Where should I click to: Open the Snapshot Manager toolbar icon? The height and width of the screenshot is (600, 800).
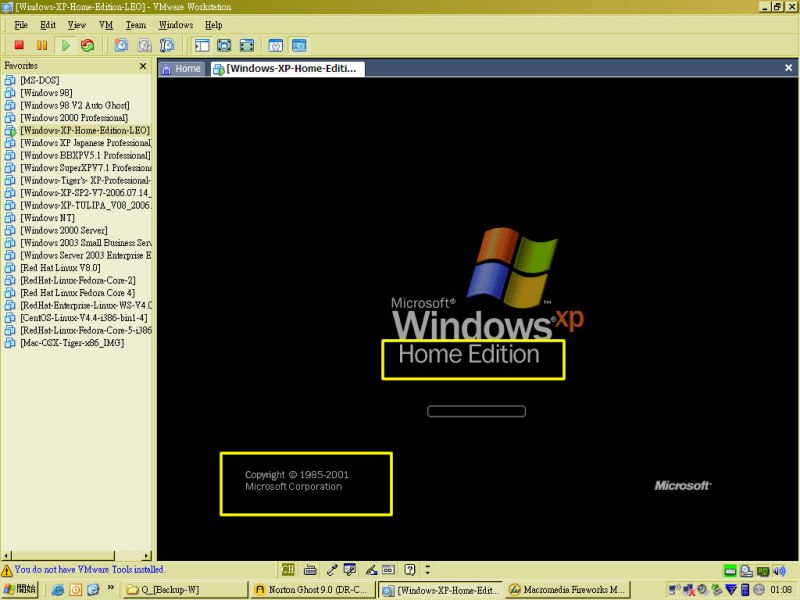tap(167, 45)
